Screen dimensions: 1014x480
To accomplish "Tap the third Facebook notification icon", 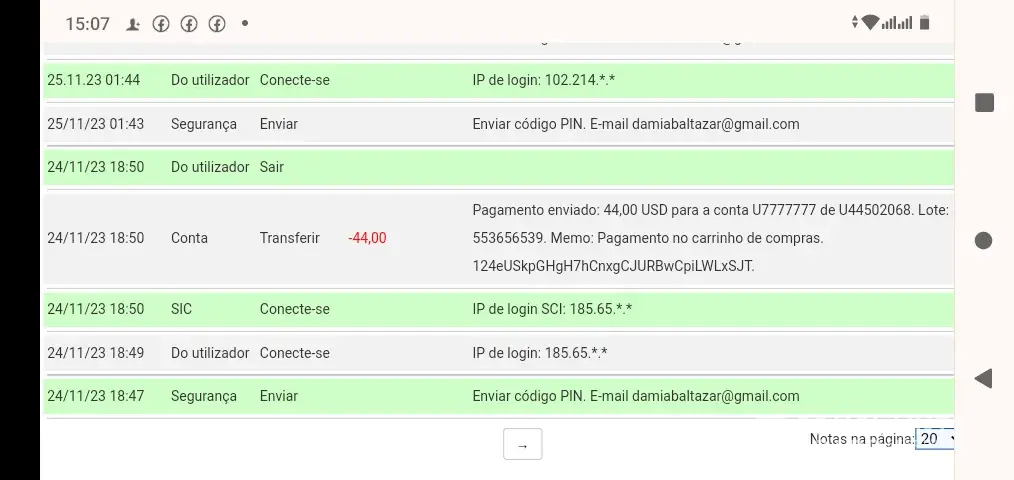I will coord(217,24).
